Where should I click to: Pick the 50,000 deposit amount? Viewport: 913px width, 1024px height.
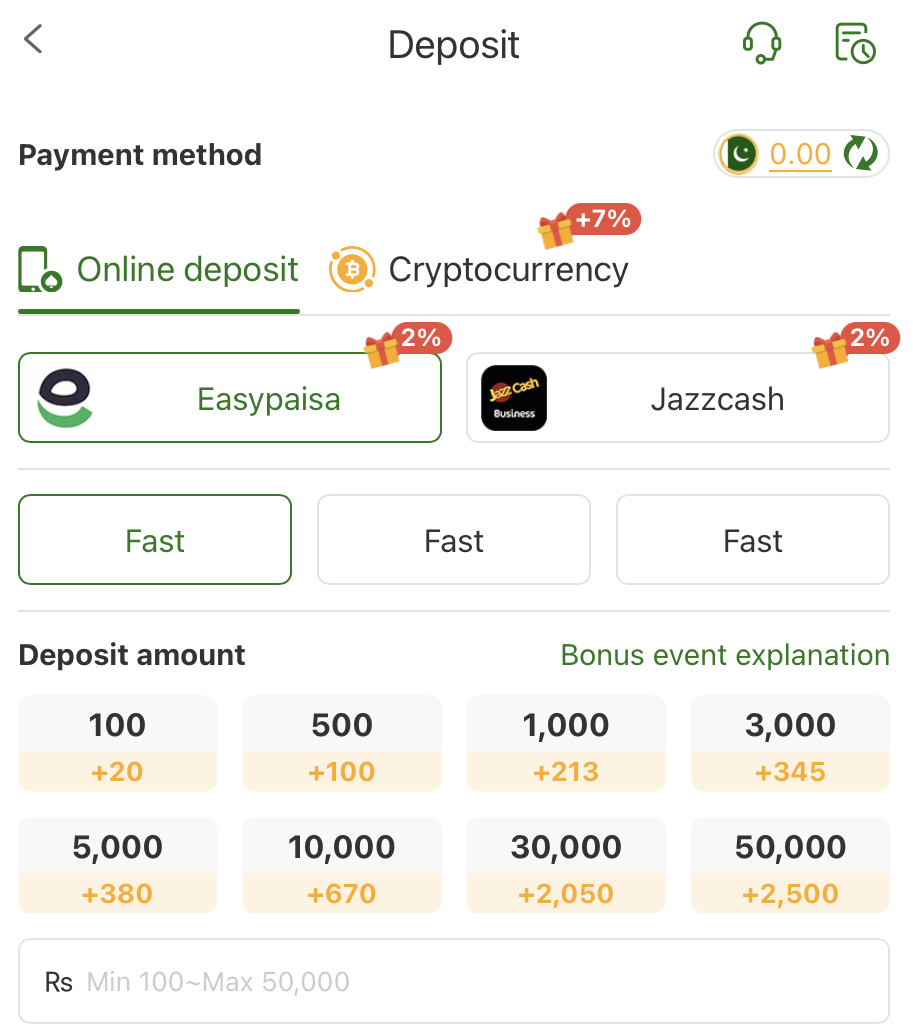790,865
